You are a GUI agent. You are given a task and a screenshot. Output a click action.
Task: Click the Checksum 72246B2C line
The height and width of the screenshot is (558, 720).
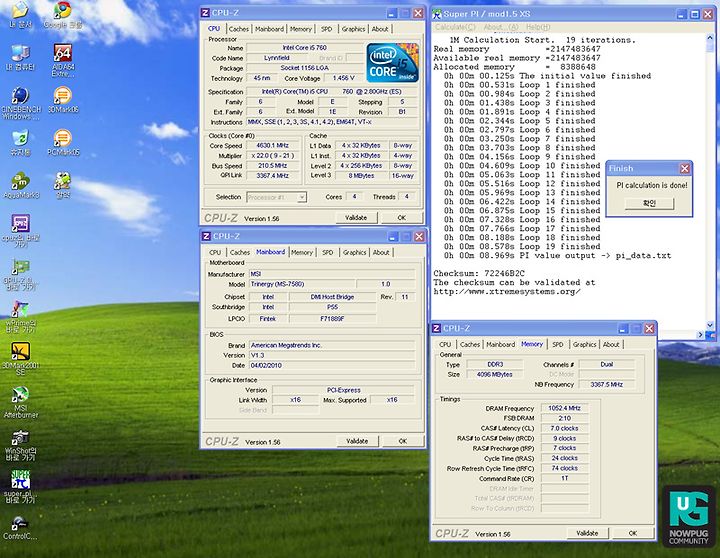(479, 273)
